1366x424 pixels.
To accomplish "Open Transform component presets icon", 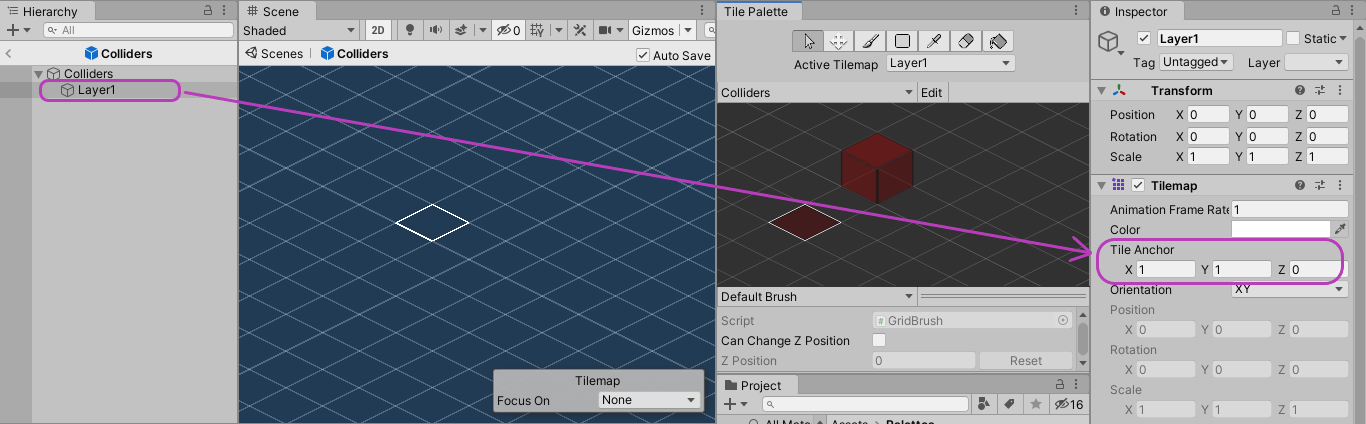I will coord(1320,90).
